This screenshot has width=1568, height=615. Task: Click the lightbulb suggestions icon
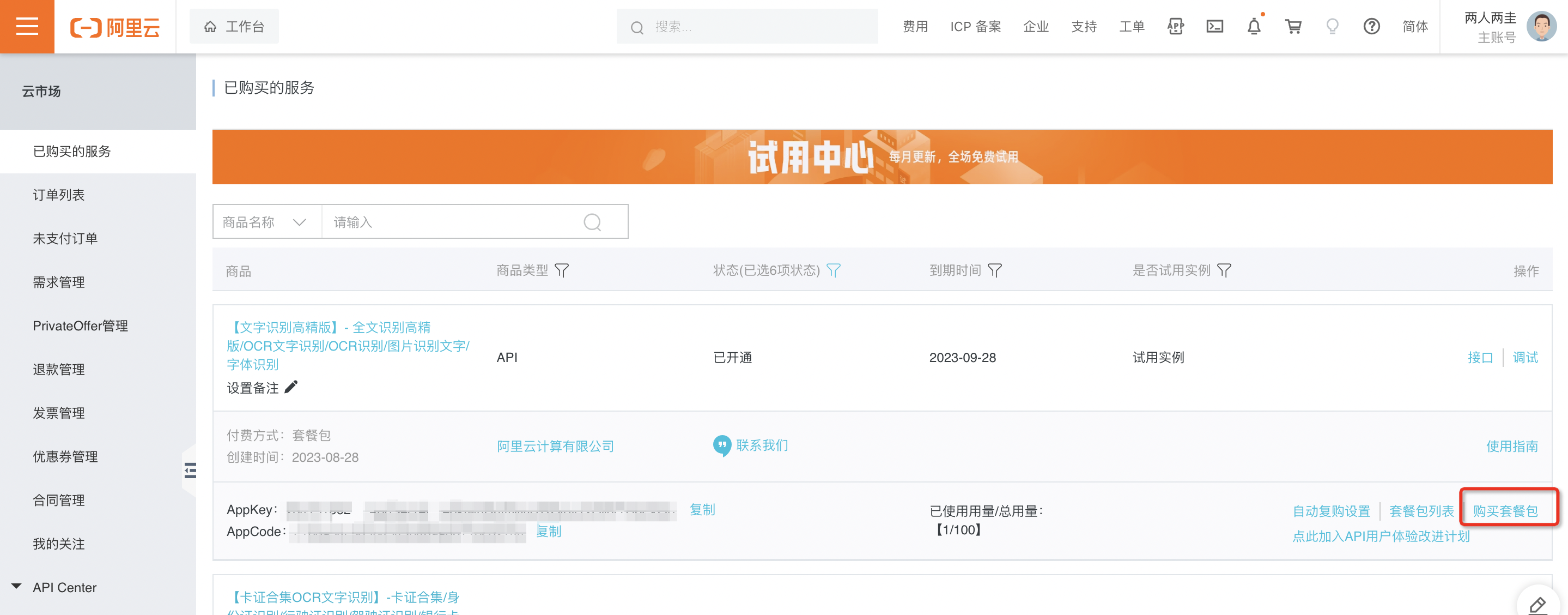(x=1333, y=27)
